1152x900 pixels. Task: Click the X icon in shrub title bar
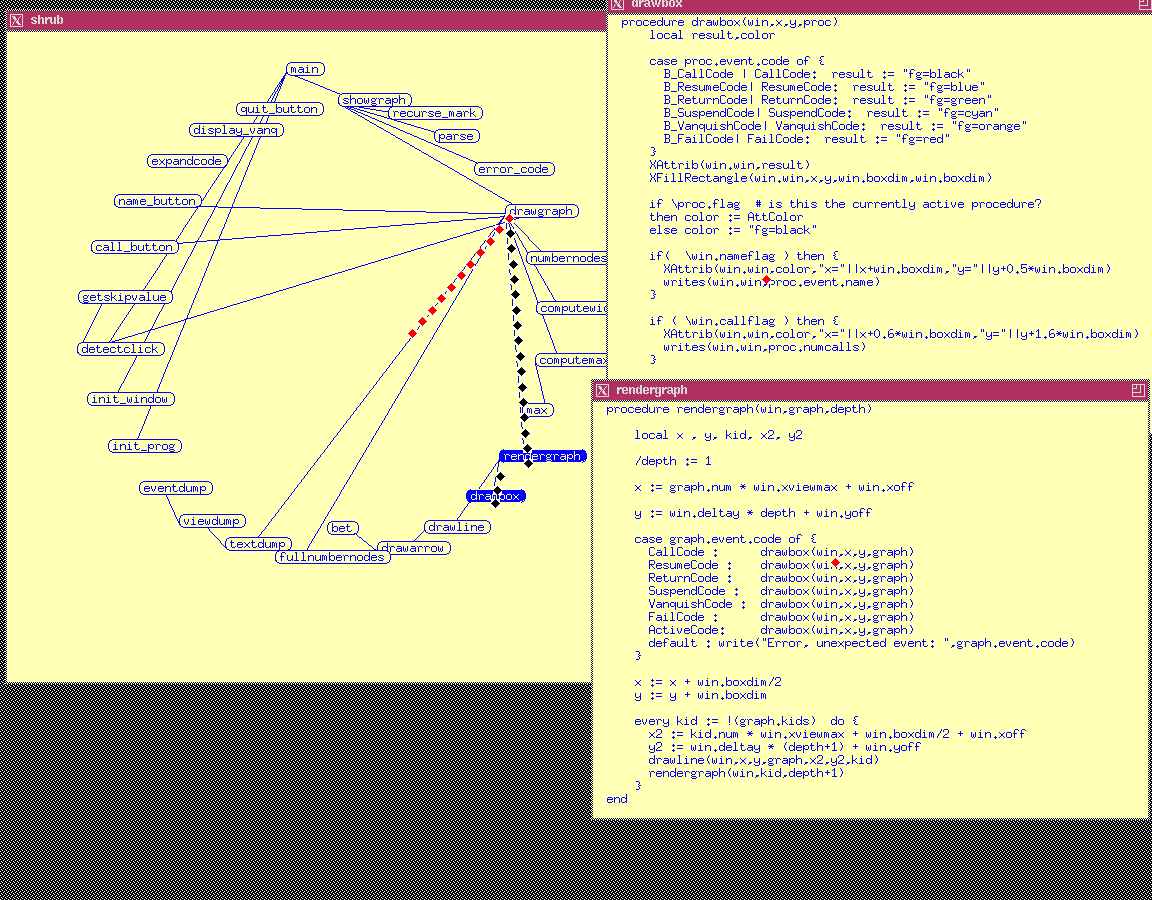[x=16, y=19]
